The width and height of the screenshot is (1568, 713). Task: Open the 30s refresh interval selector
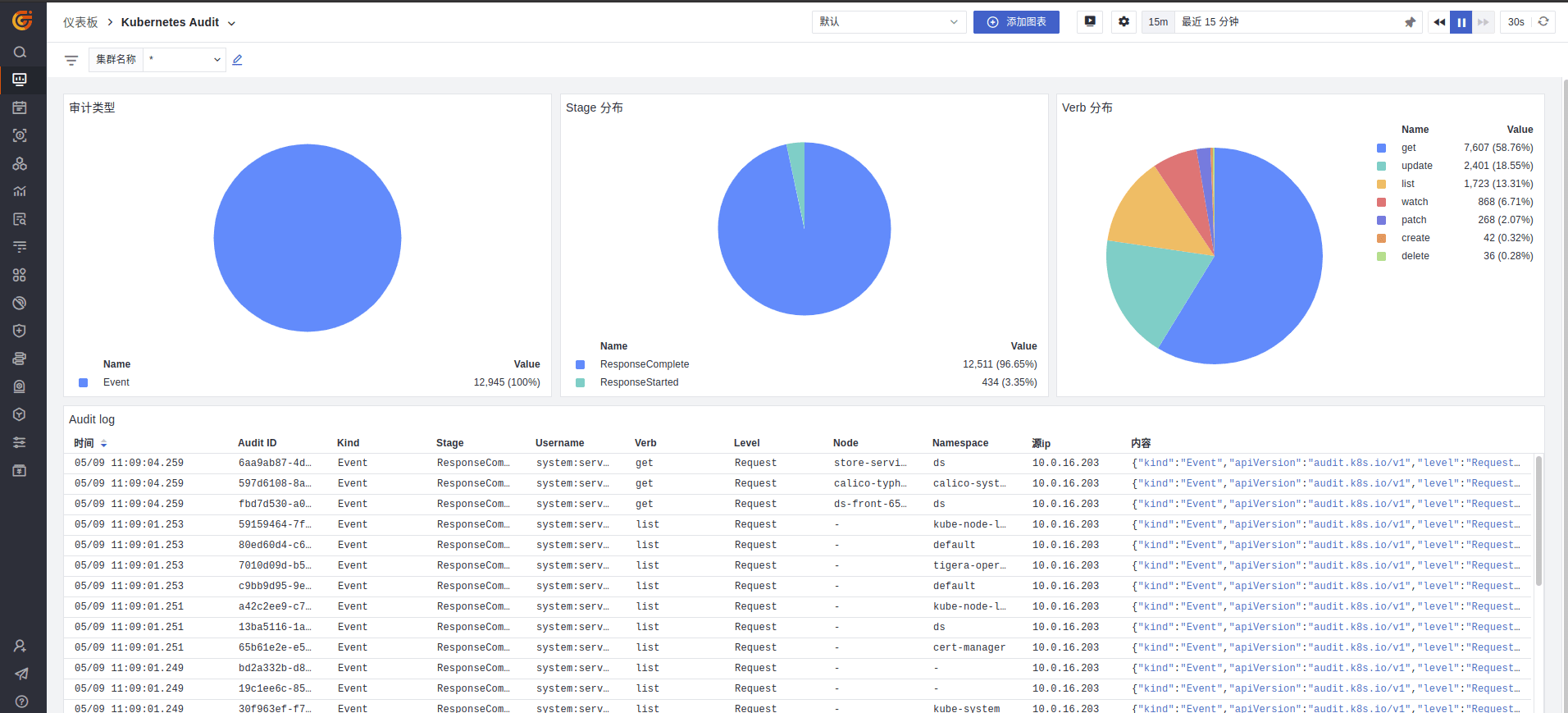(x=1516, y=22)
